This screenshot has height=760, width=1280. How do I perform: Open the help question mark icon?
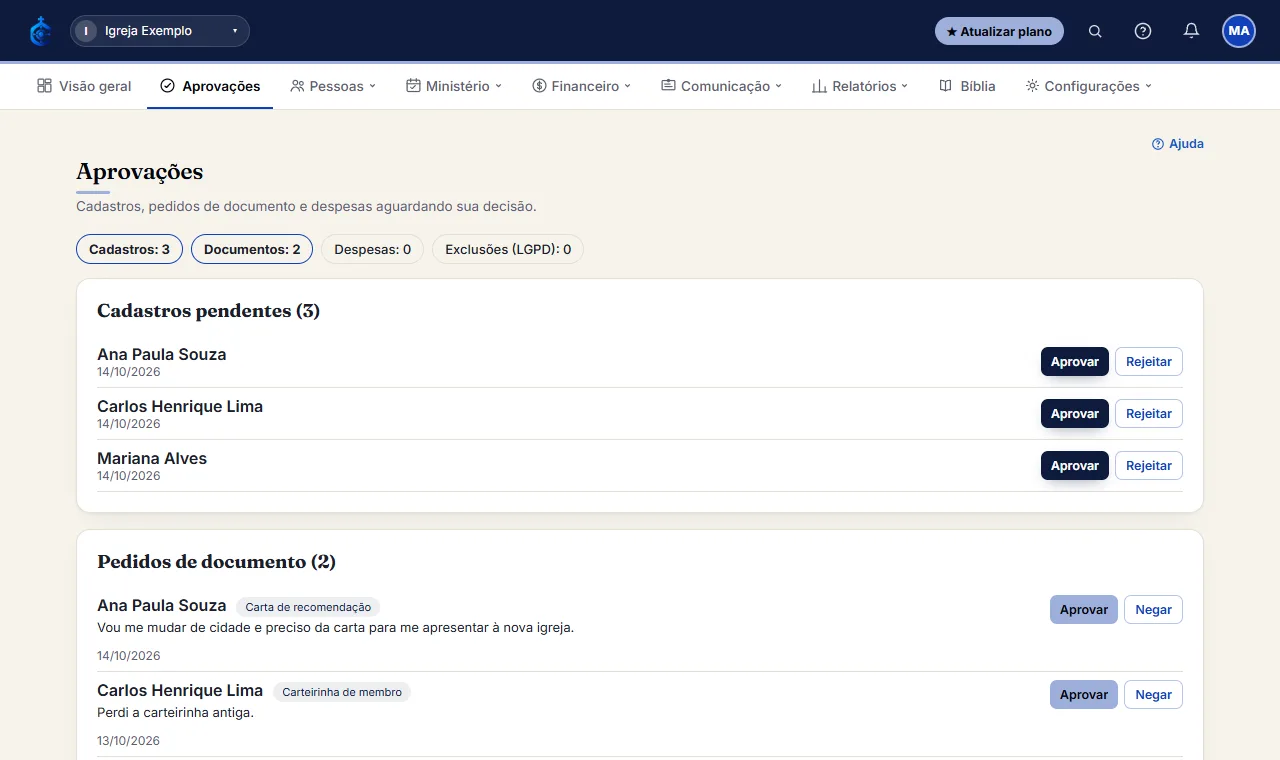point(1143,31)
